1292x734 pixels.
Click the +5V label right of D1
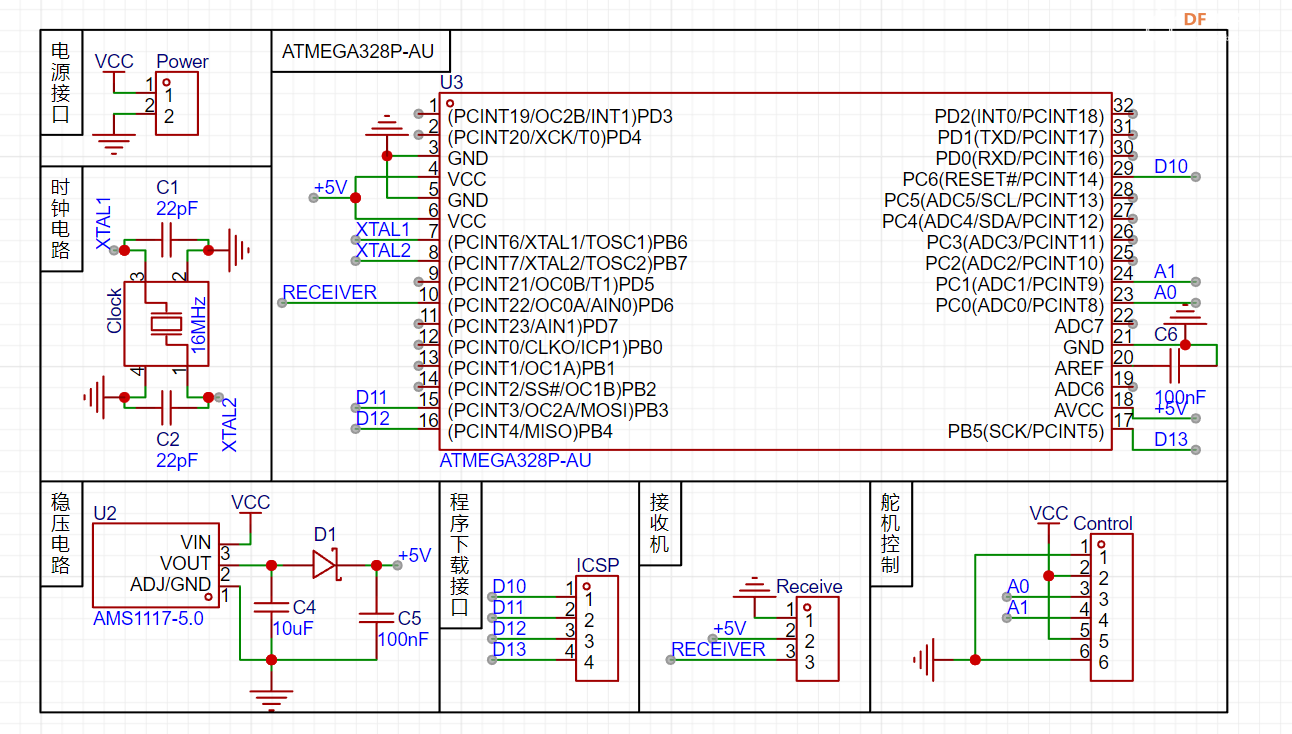tap(414, 556)
